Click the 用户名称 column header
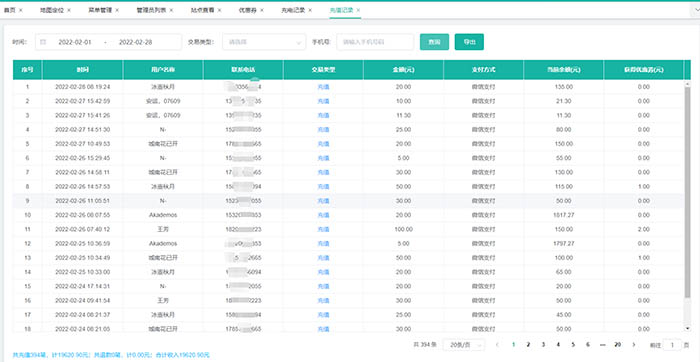Image resolution: width=700 pixels, height=362 pixels. click(x=163, y=70)
